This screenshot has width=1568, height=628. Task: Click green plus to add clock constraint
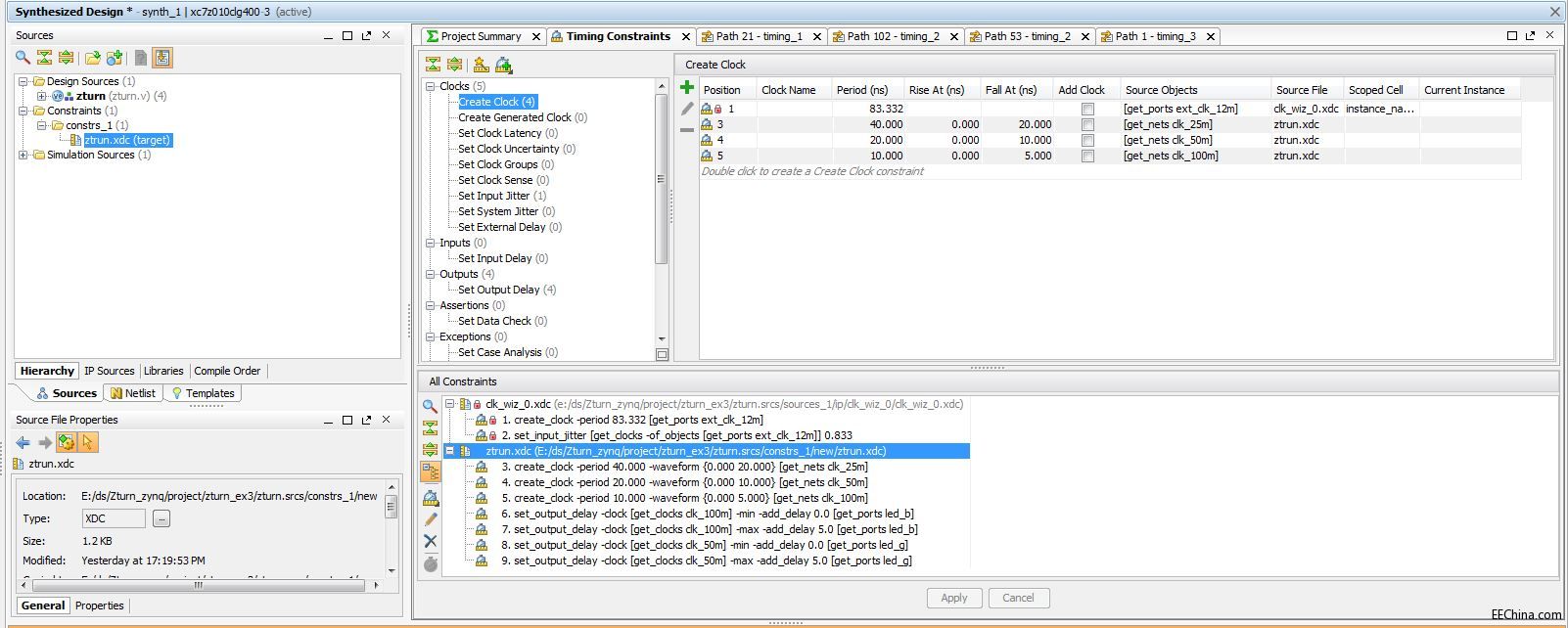tap(687, 88)
